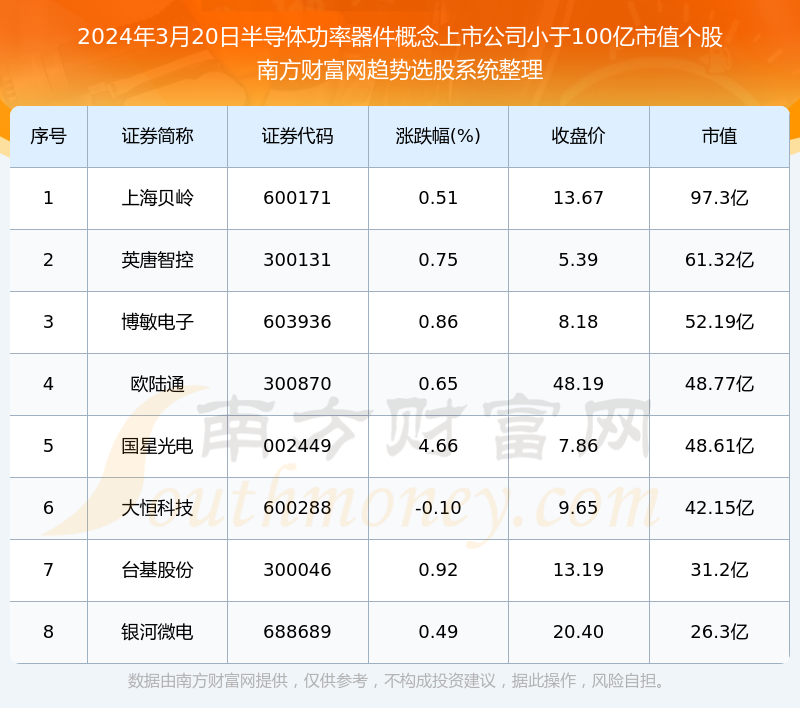
Task: Select stock name 上海贝岭
Action: coord(157,198)
